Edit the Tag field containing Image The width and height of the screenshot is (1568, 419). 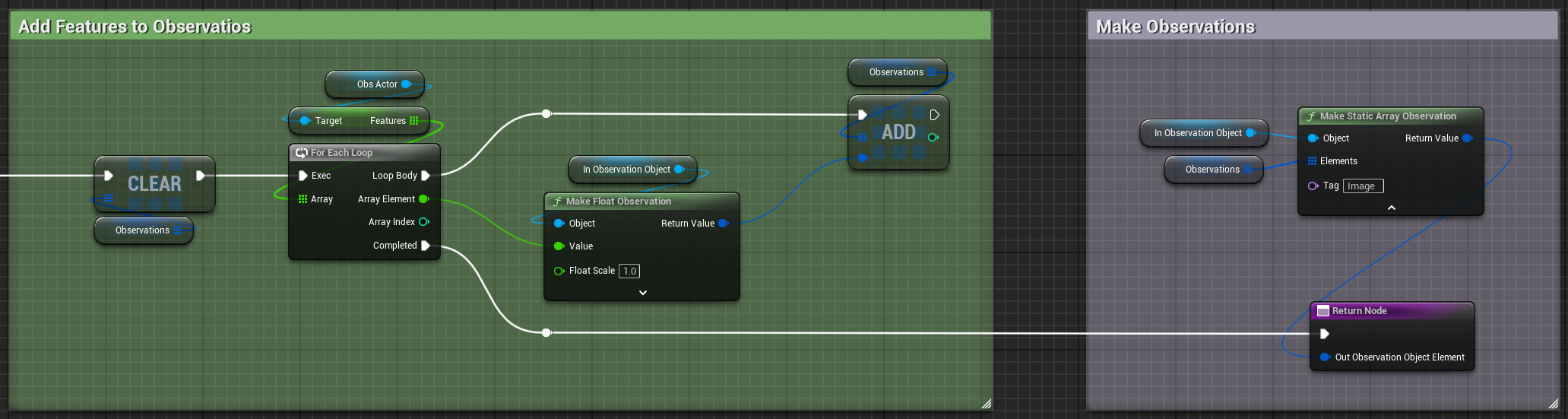click(x=1364, y=186)
